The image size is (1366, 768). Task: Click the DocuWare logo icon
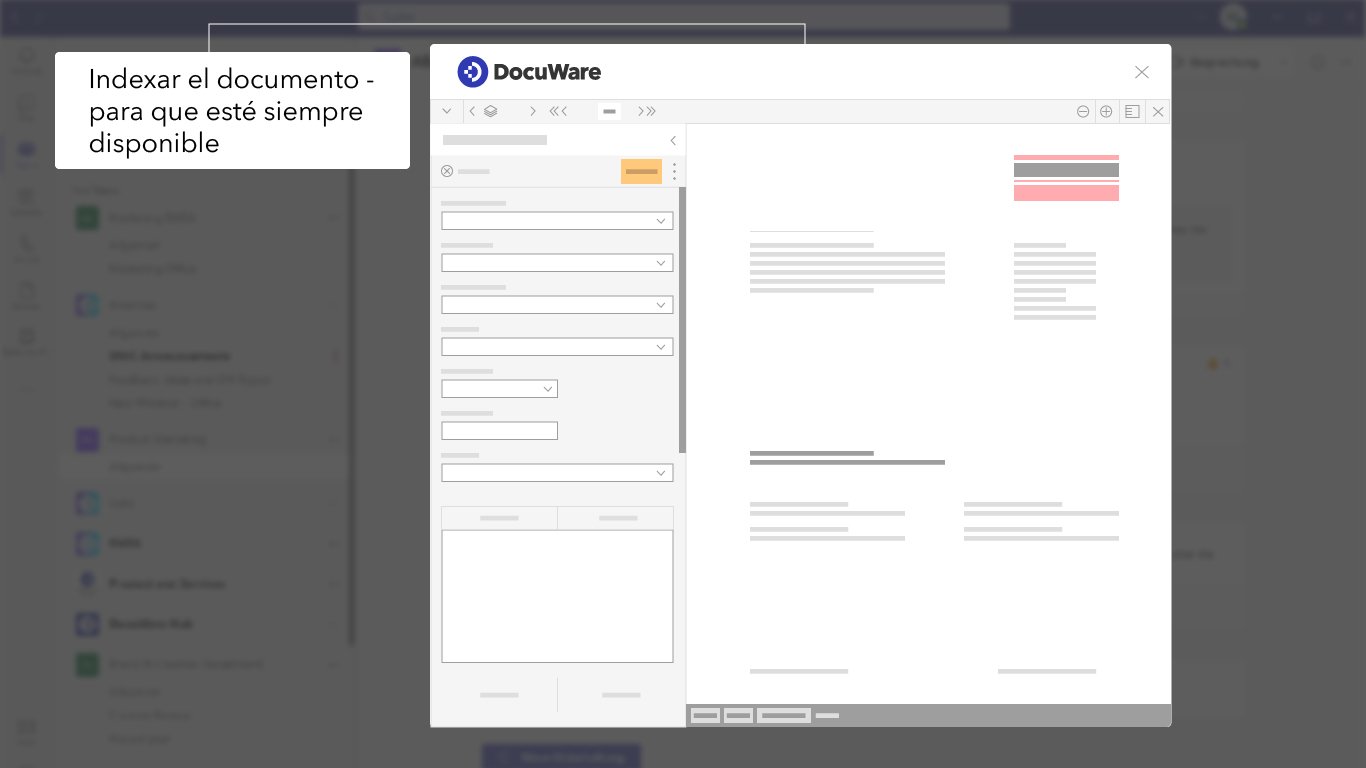(471, 71)
